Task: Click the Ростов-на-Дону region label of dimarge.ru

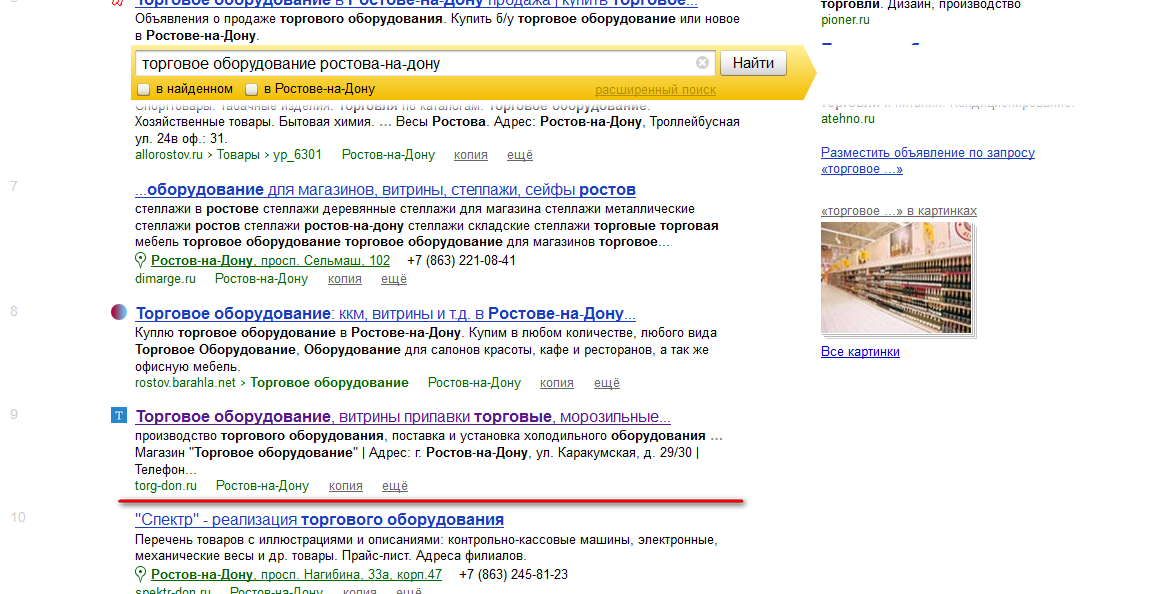Action: click(x=261, y=279)
